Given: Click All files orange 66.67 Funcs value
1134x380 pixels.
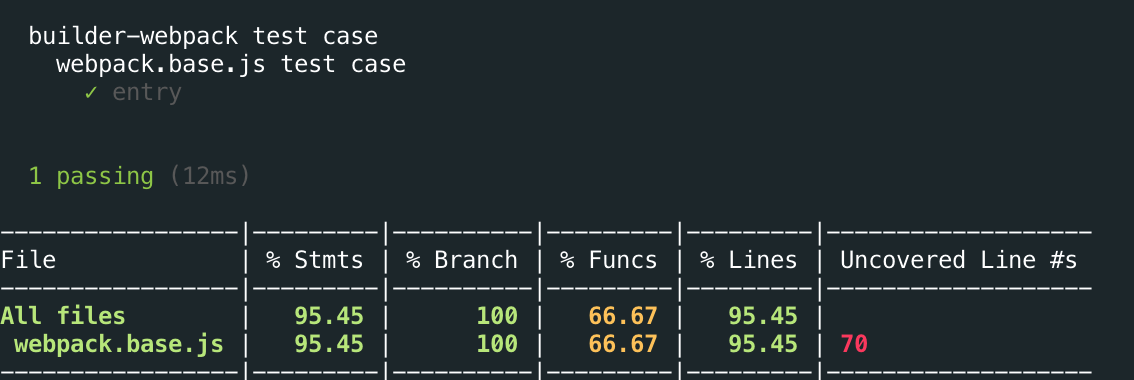Looking at the screenshot, I should coord(623,316).
